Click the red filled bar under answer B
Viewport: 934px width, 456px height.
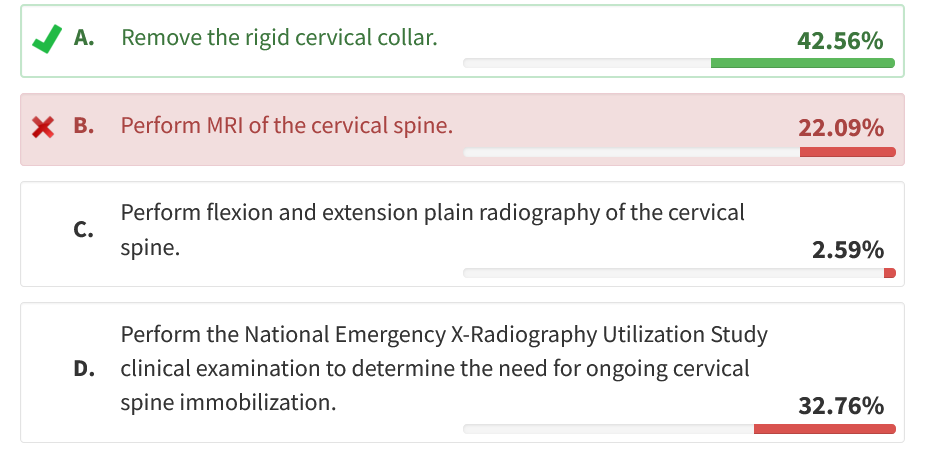pos(847,152)
